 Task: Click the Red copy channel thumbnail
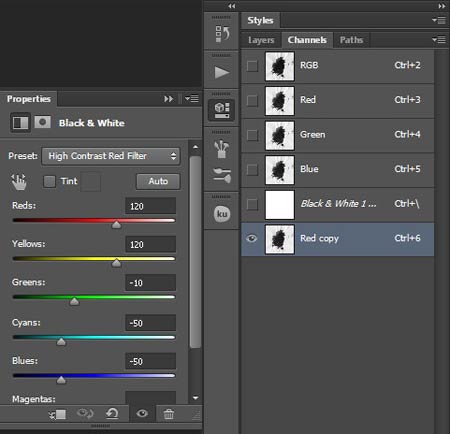[x=280, y=239]
